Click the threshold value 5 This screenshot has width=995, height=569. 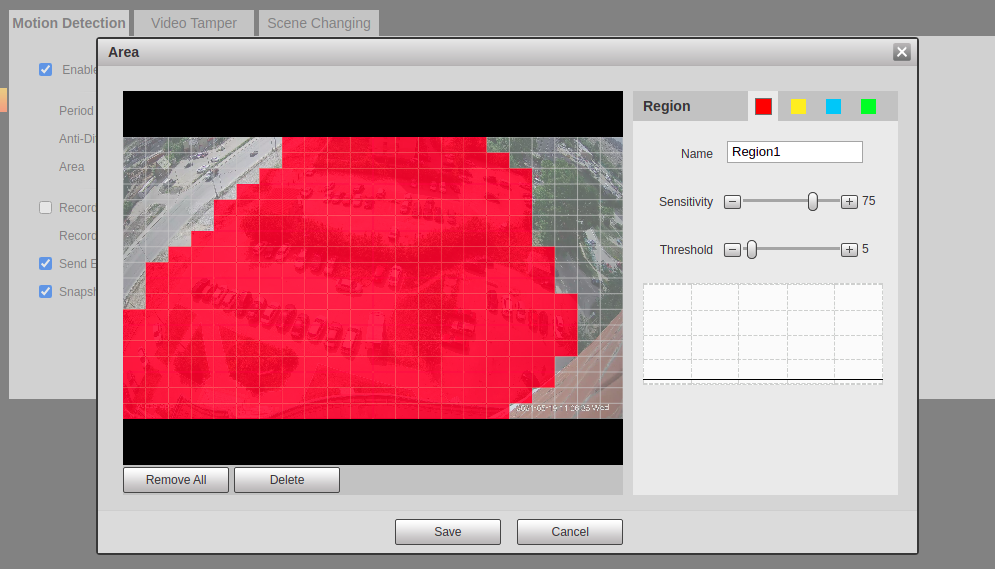tap(866, 249)
